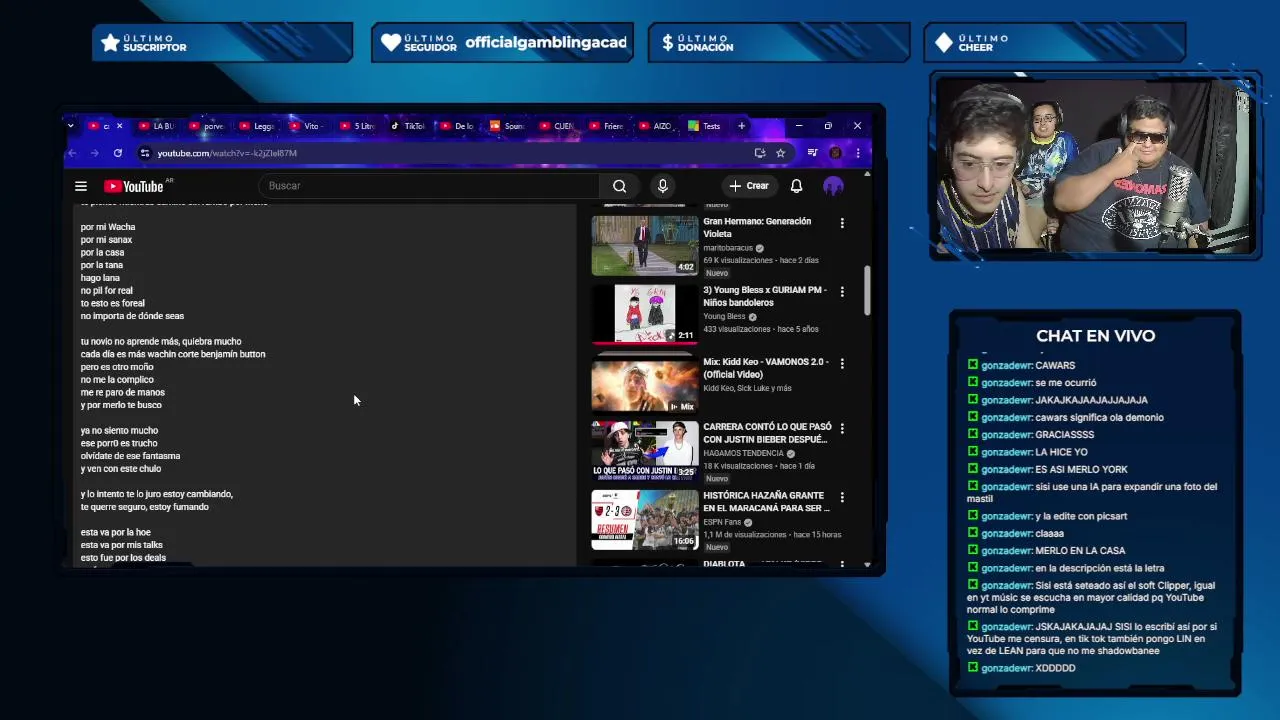The height and width of the screenshot is (720, 1280).
Task: Switch to the 'LA BU' tab
Action: coord(156,126)
